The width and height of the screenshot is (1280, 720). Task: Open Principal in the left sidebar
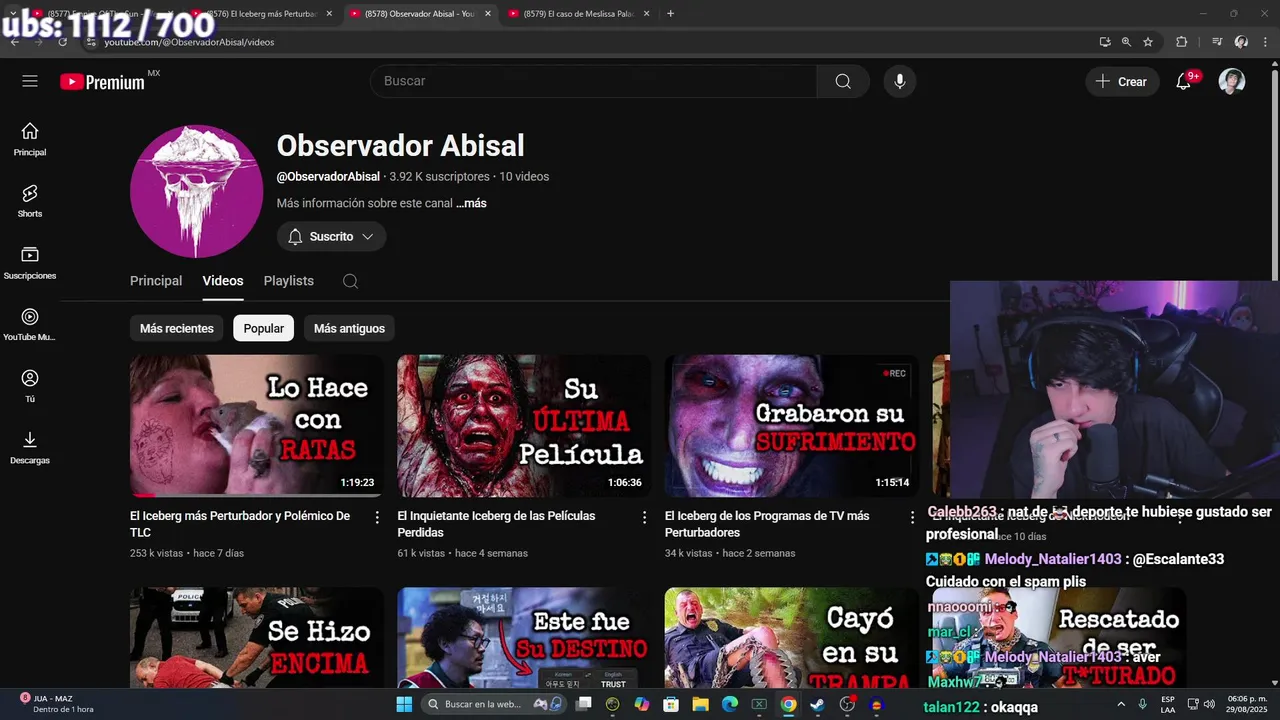pyautogui.click(x=30, y=139)
